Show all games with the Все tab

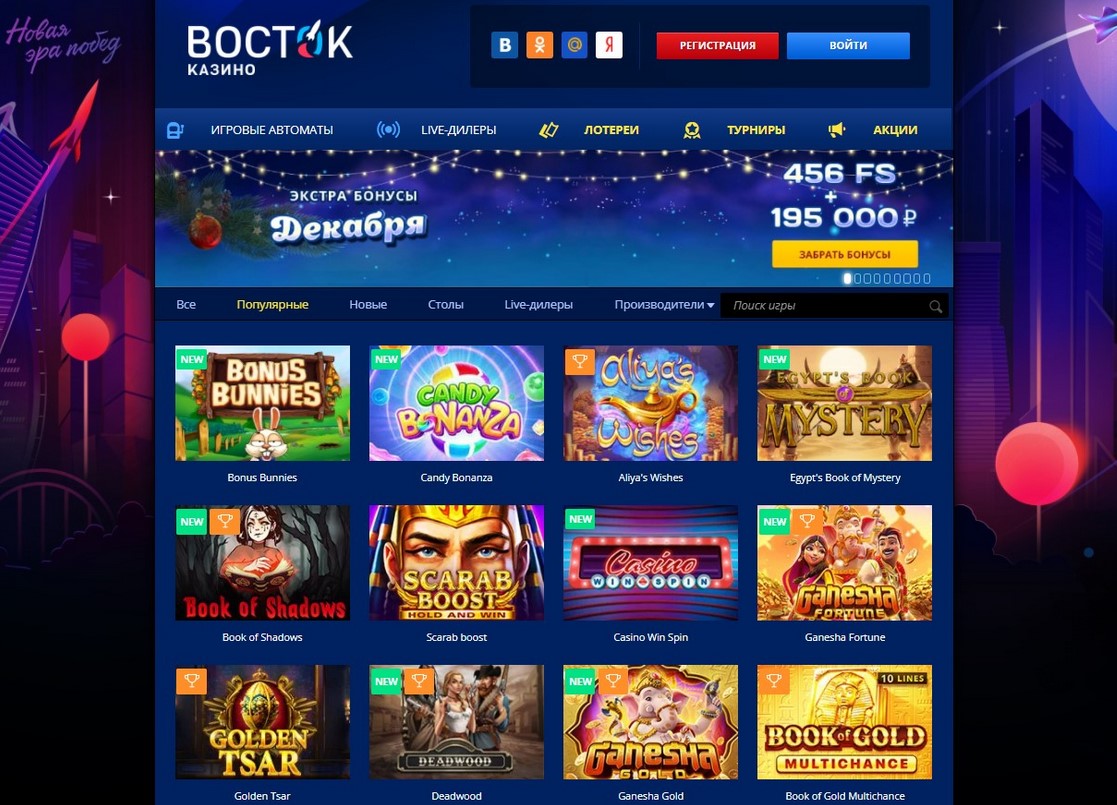point(186,305)
